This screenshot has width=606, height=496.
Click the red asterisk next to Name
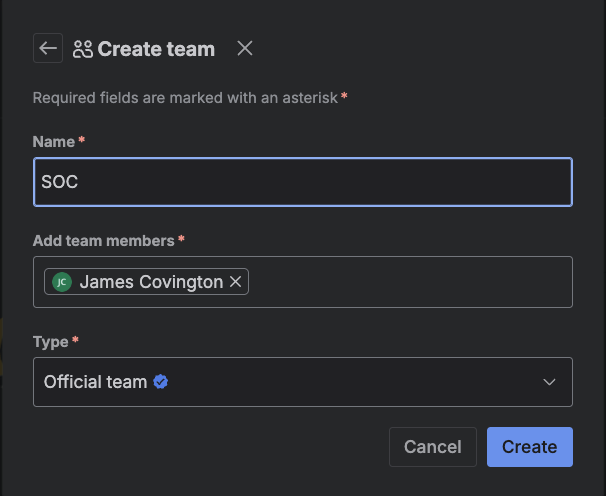(82, 141)
